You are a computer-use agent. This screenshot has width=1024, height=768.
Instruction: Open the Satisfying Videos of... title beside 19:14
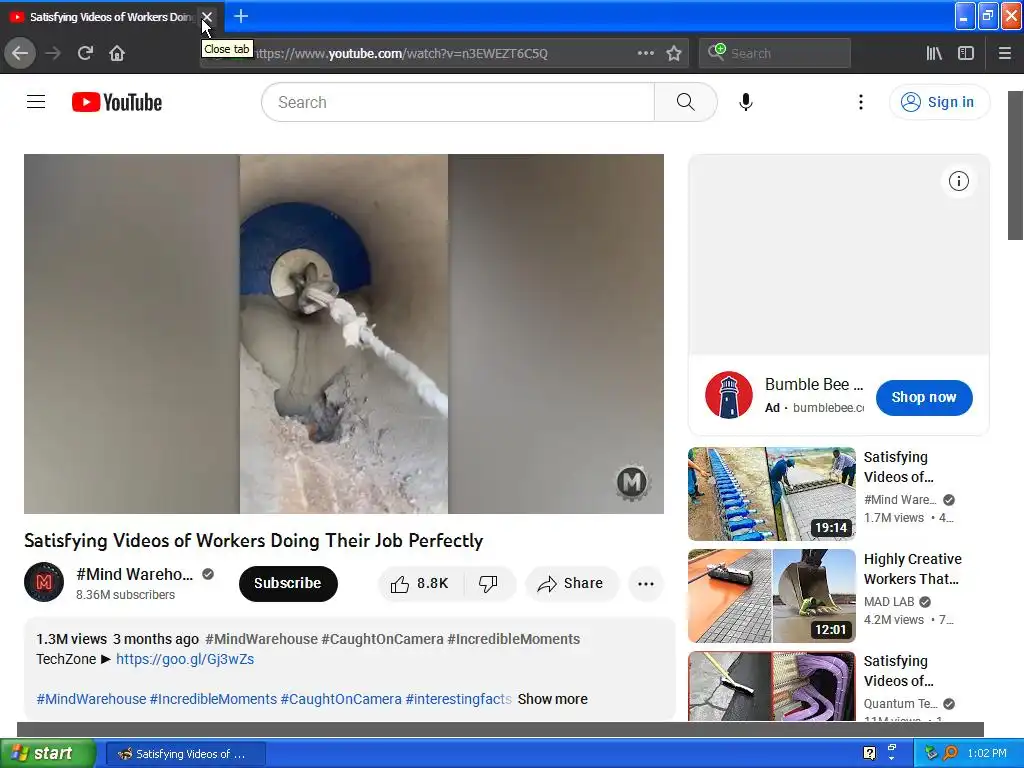[899, 467]
